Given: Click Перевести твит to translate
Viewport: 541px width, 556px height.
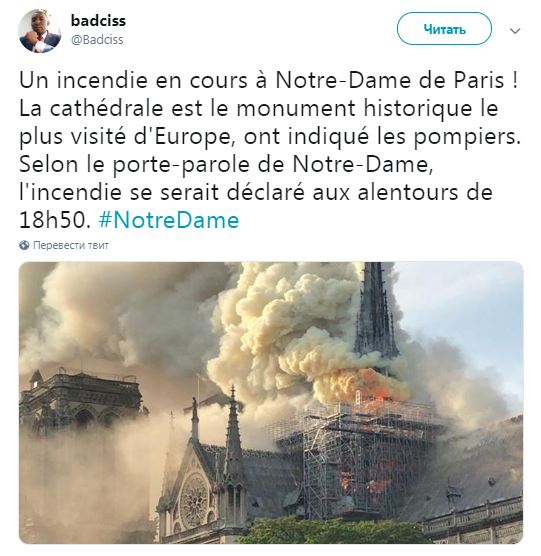Looking at the screenshot, I should 71,245.
